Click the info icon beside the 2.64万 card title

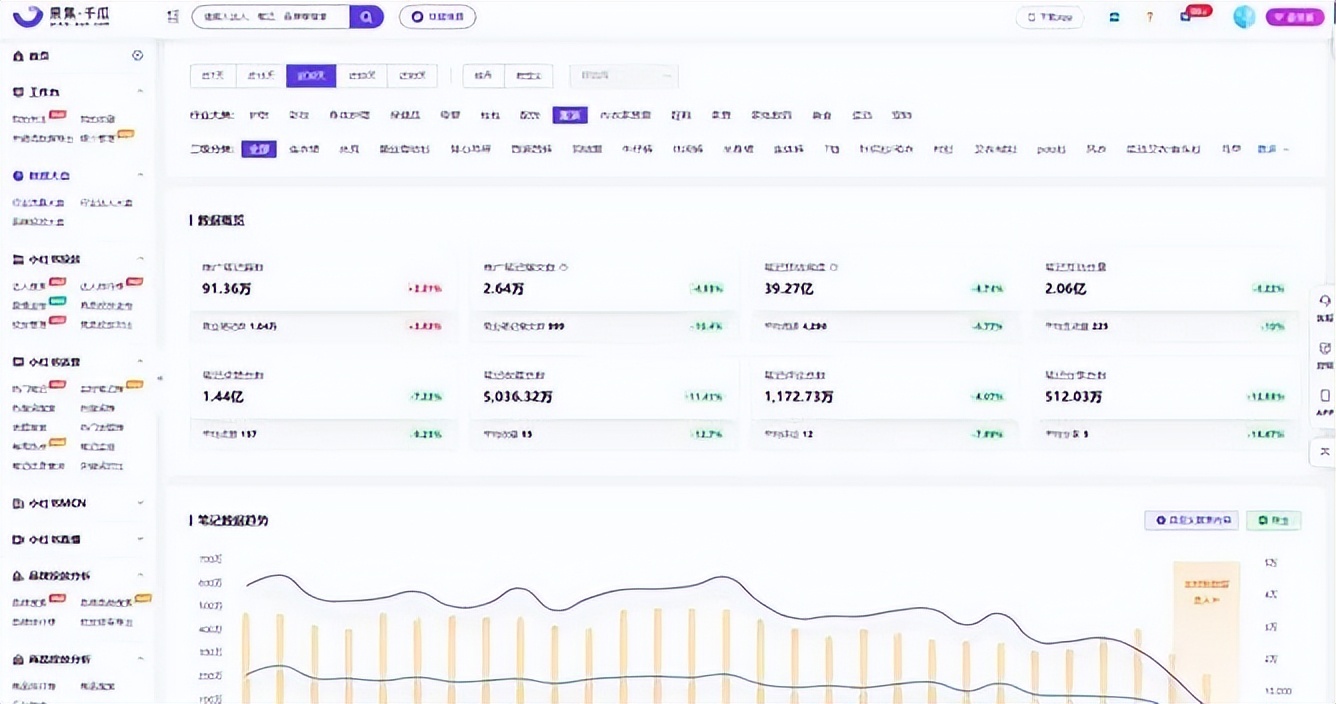click(564, 268)
